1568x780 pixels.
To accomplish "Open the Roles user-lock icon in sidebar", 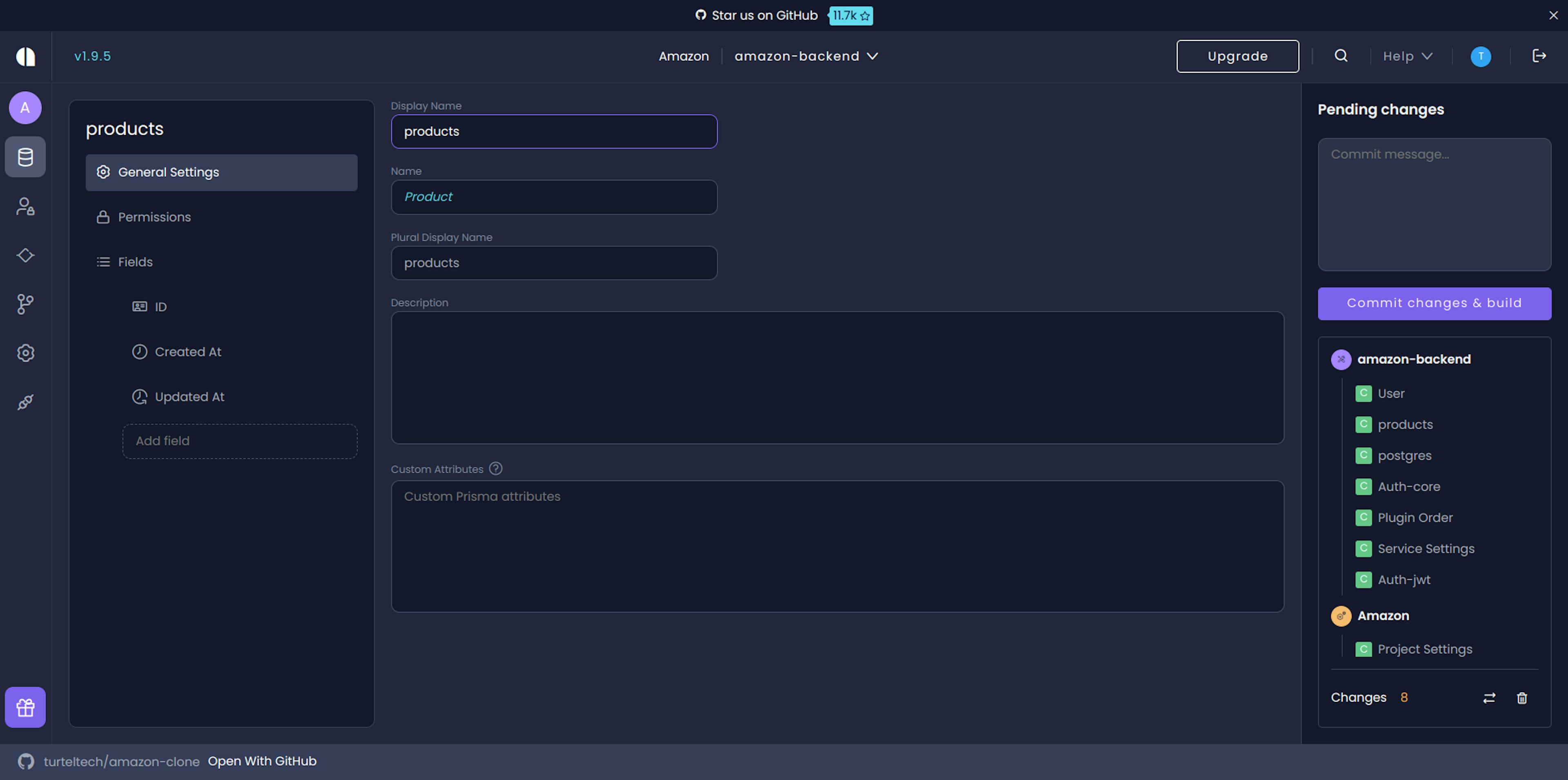I will [x=25, y=206].
